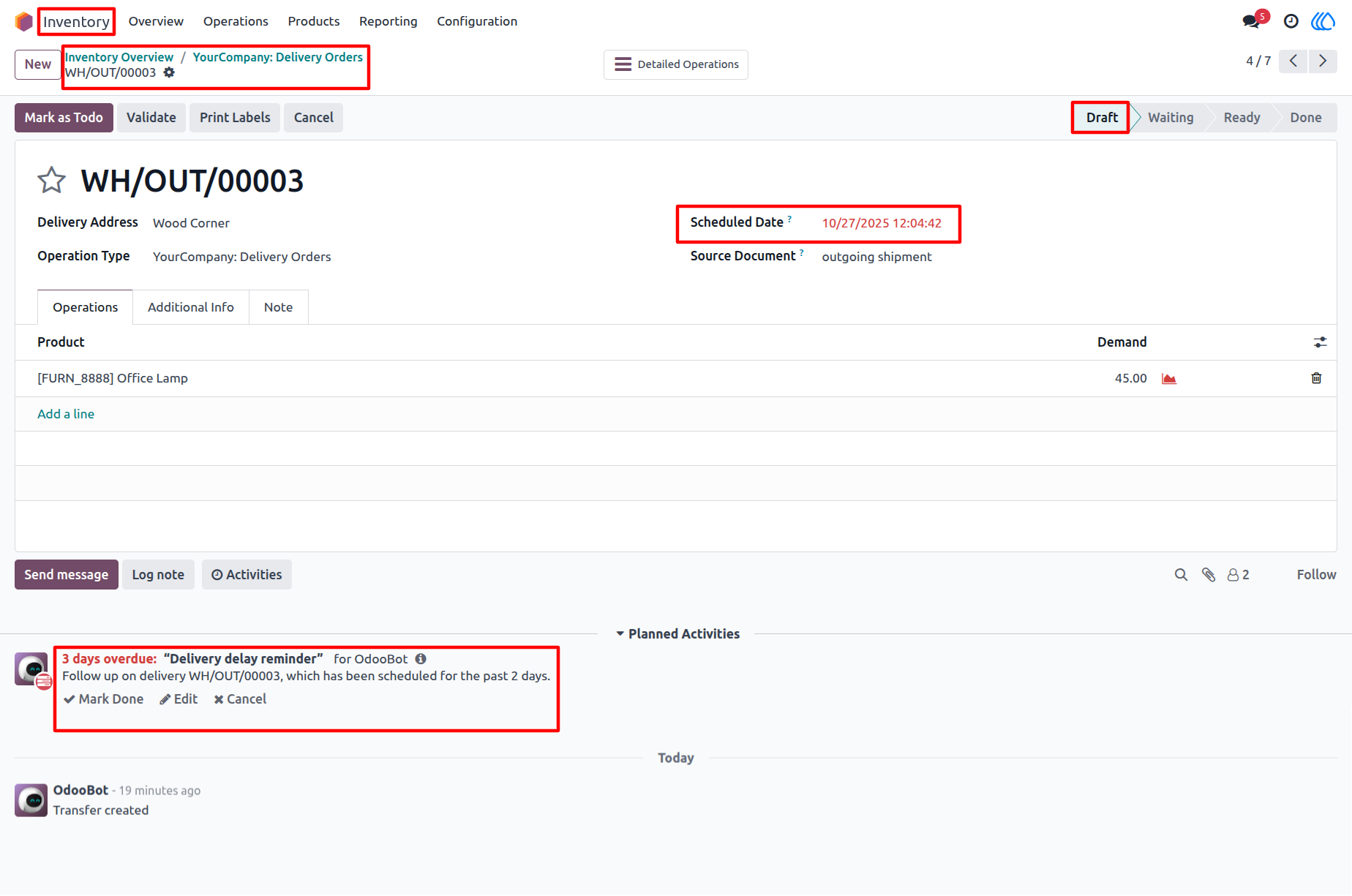Collapse the Planned Activities section
The image size is (1352, 896).
tap(677, 634)
